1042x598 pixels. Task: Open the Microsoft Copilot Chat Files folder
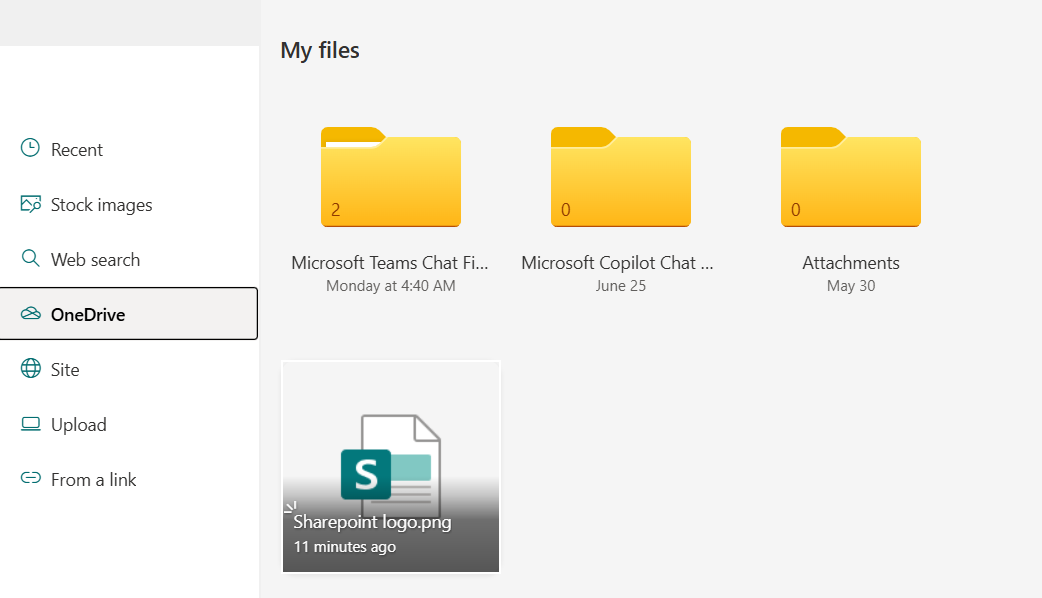coord(620,178)
